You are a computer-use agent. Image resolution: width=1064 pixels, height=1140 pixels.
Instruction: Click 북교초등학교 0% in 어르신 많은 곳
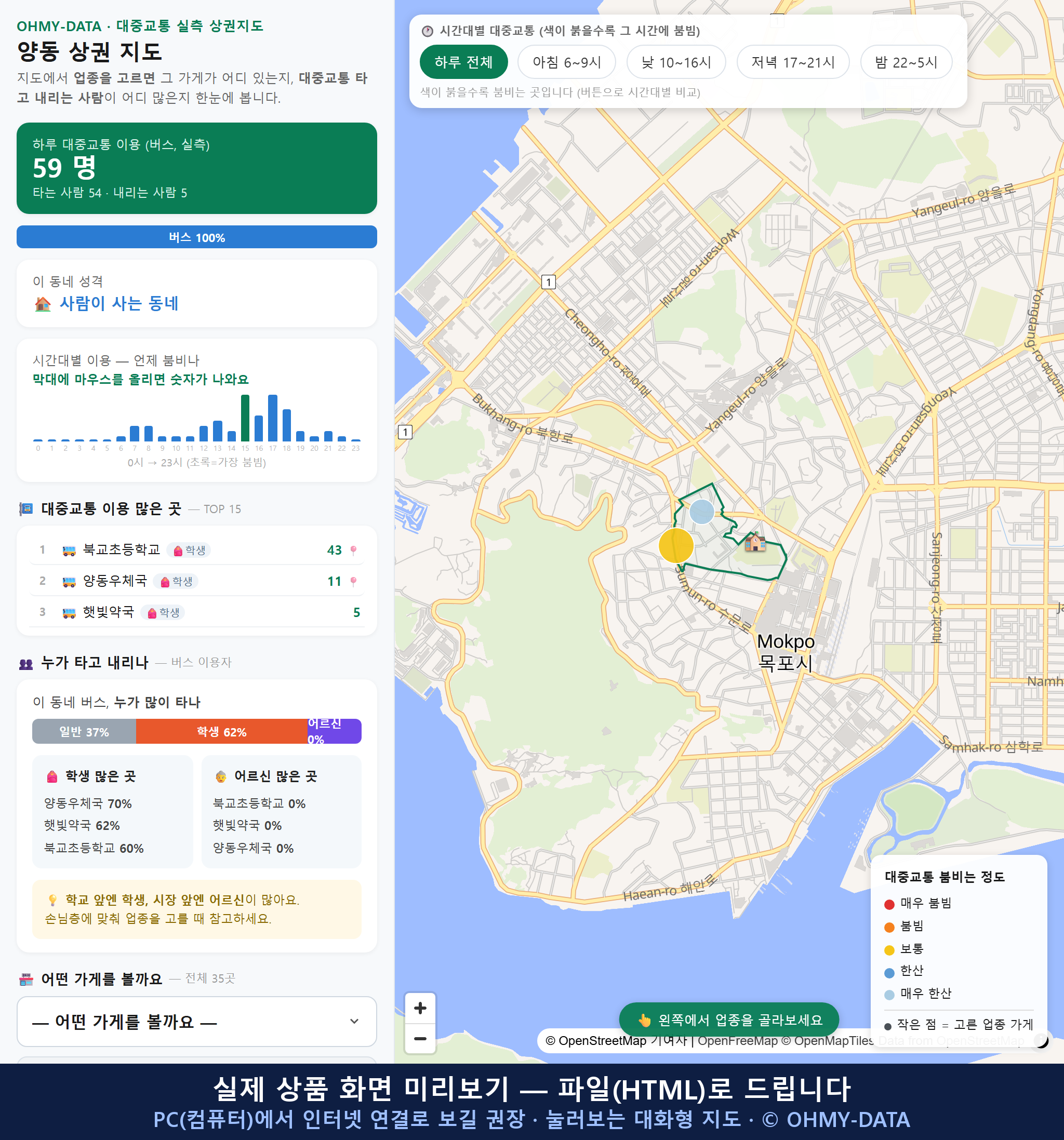pos(259,803)
